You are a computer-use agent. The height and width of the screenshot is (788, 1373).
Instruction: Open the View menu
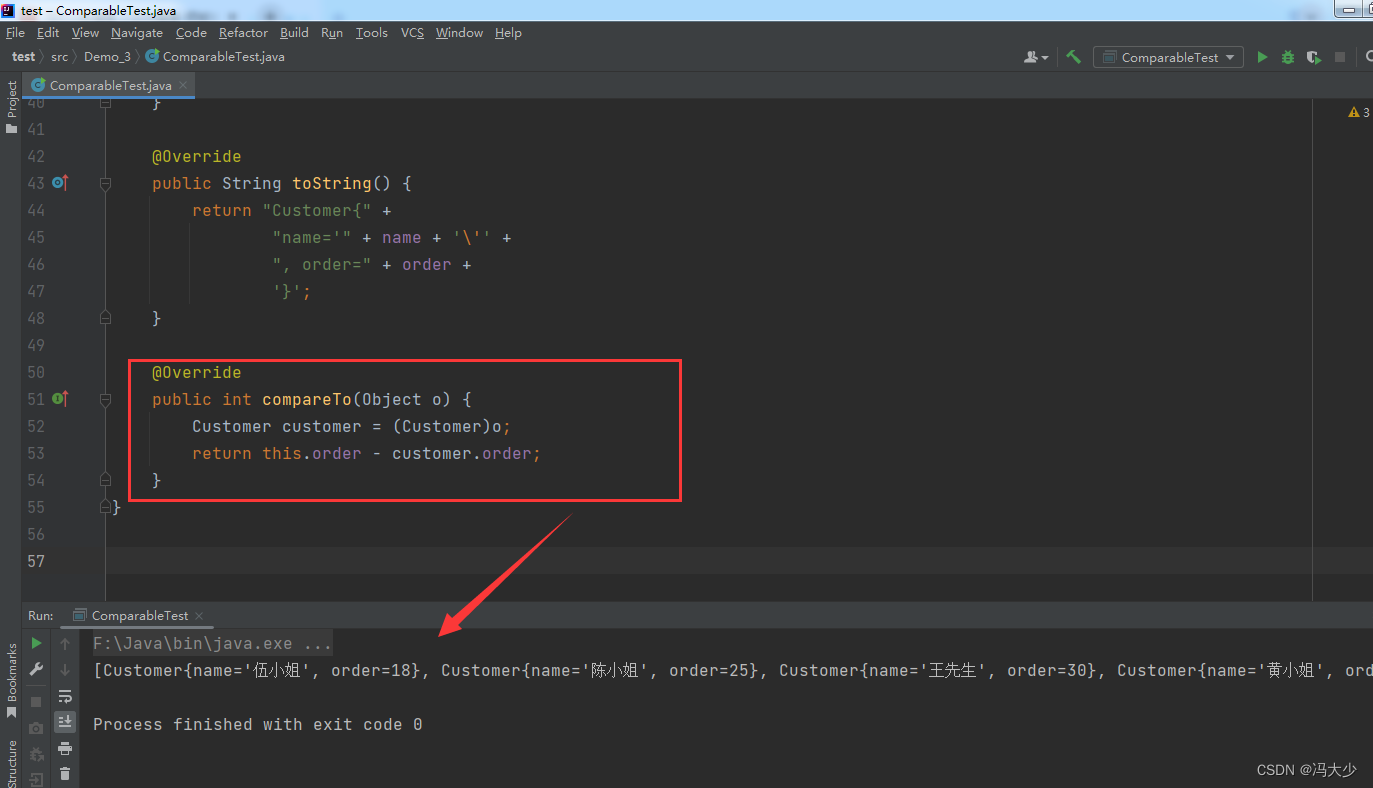[x=85, y=32]
